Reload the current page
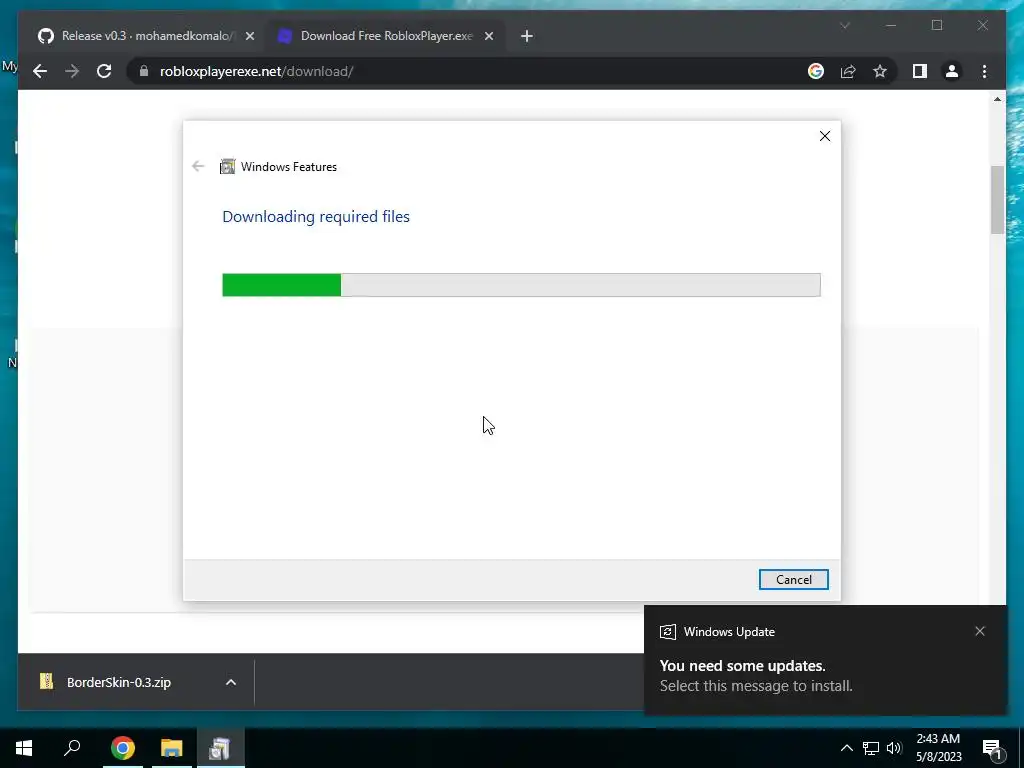The image size is (1024, 768). click(x=104, y=71)
